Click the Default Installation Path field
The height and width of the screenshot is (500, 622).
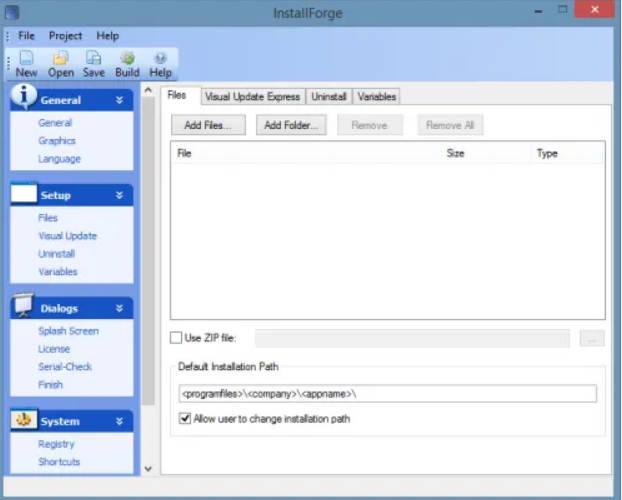[x=388, y=394]
